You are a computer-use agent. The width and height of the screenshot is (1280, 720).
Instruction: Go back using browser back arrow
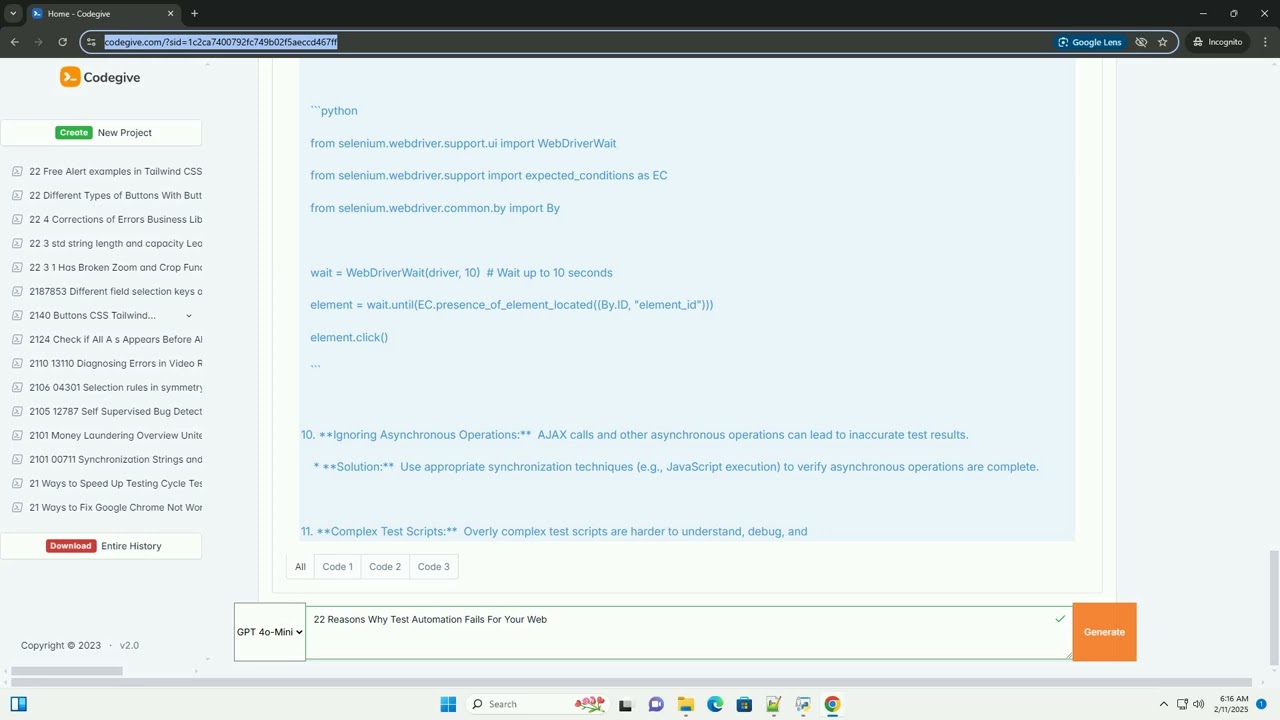14,42
